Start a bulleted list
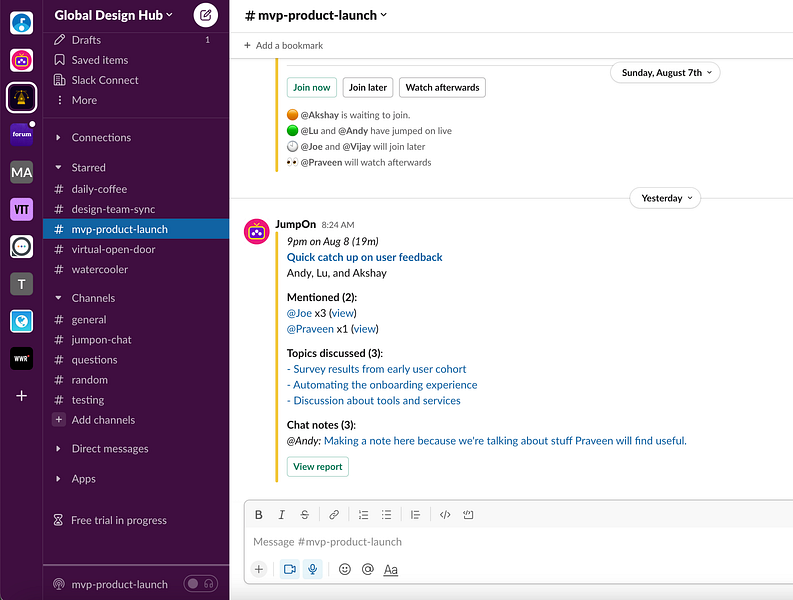 pyautogui.click(x=386, y=515)
